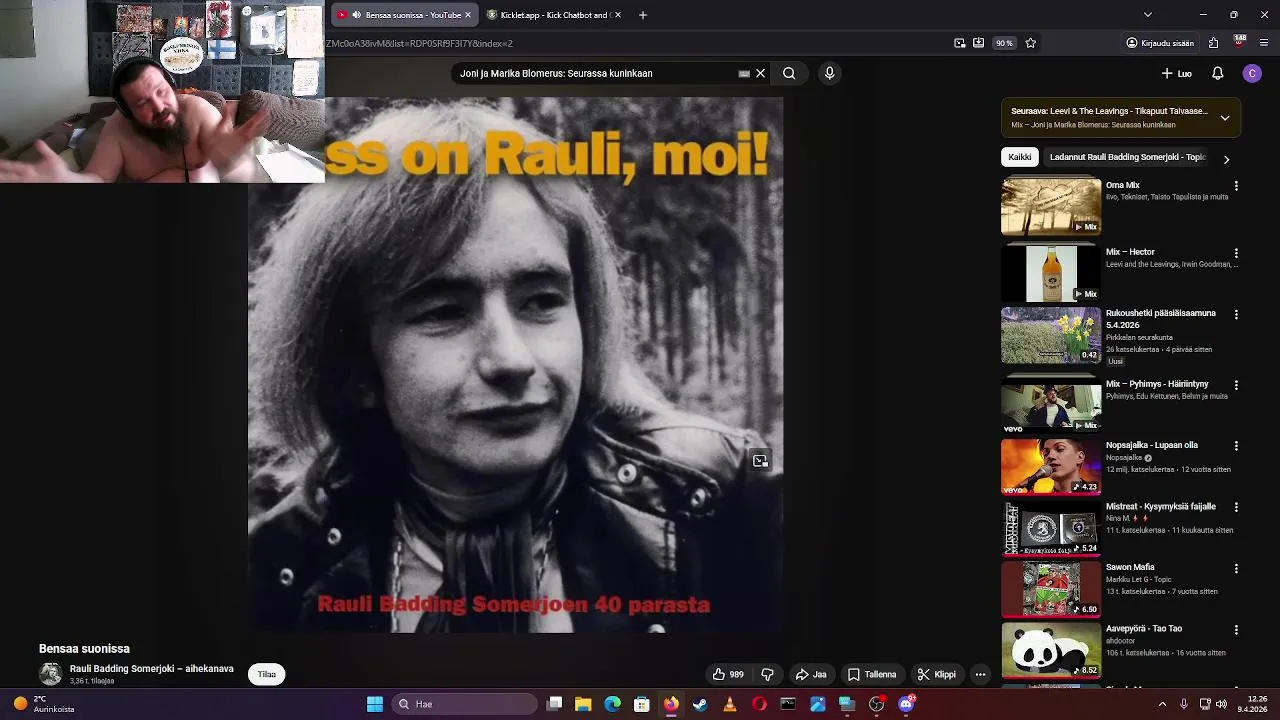Open options for Rukoushetki pääsiäisaamuna video
Viewport: 1280px width, 720px height.
[x=1236, y=314]
